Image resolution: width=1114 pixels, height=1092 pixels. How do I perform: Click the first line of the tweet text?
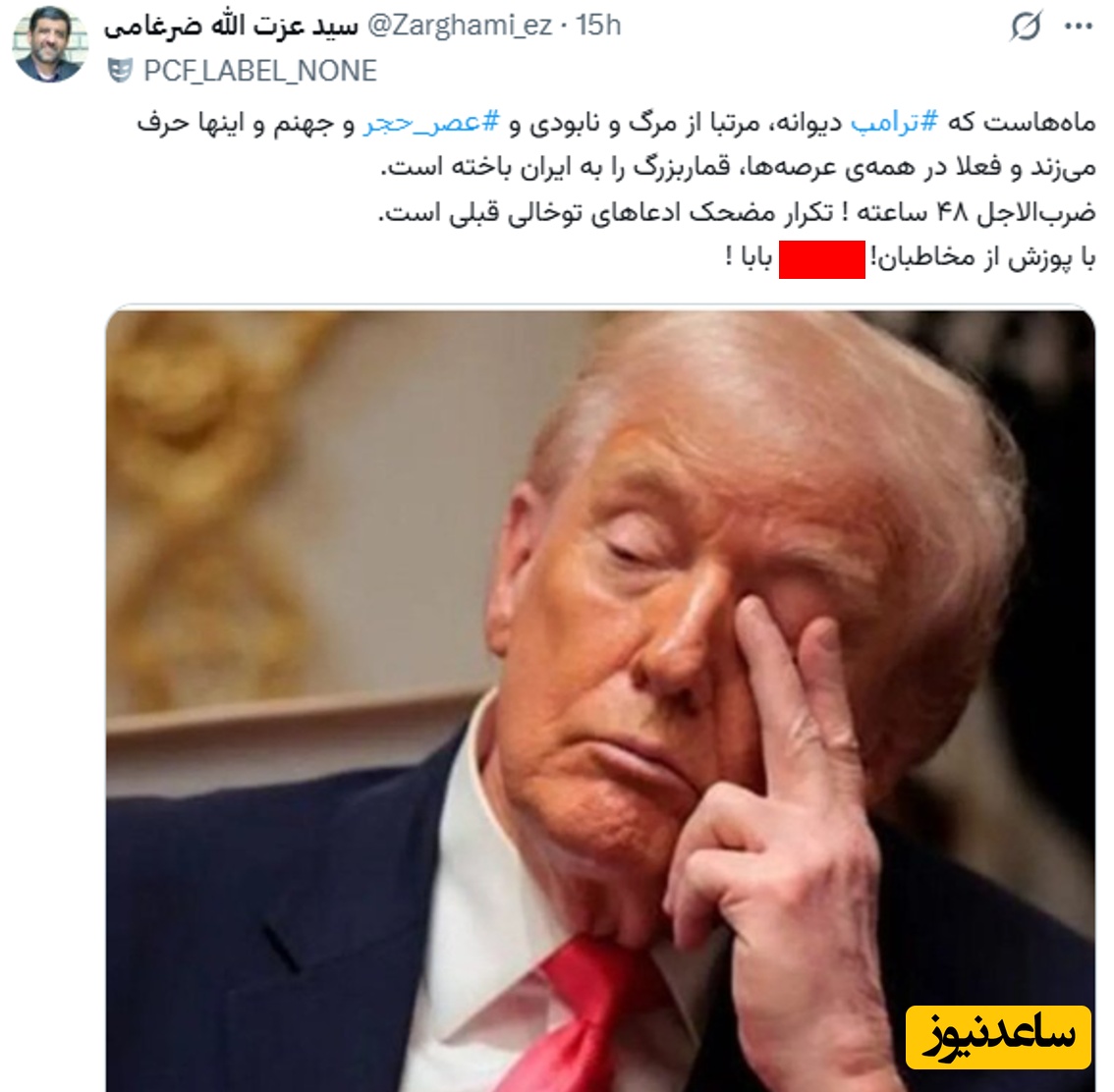tap(616, 123)
